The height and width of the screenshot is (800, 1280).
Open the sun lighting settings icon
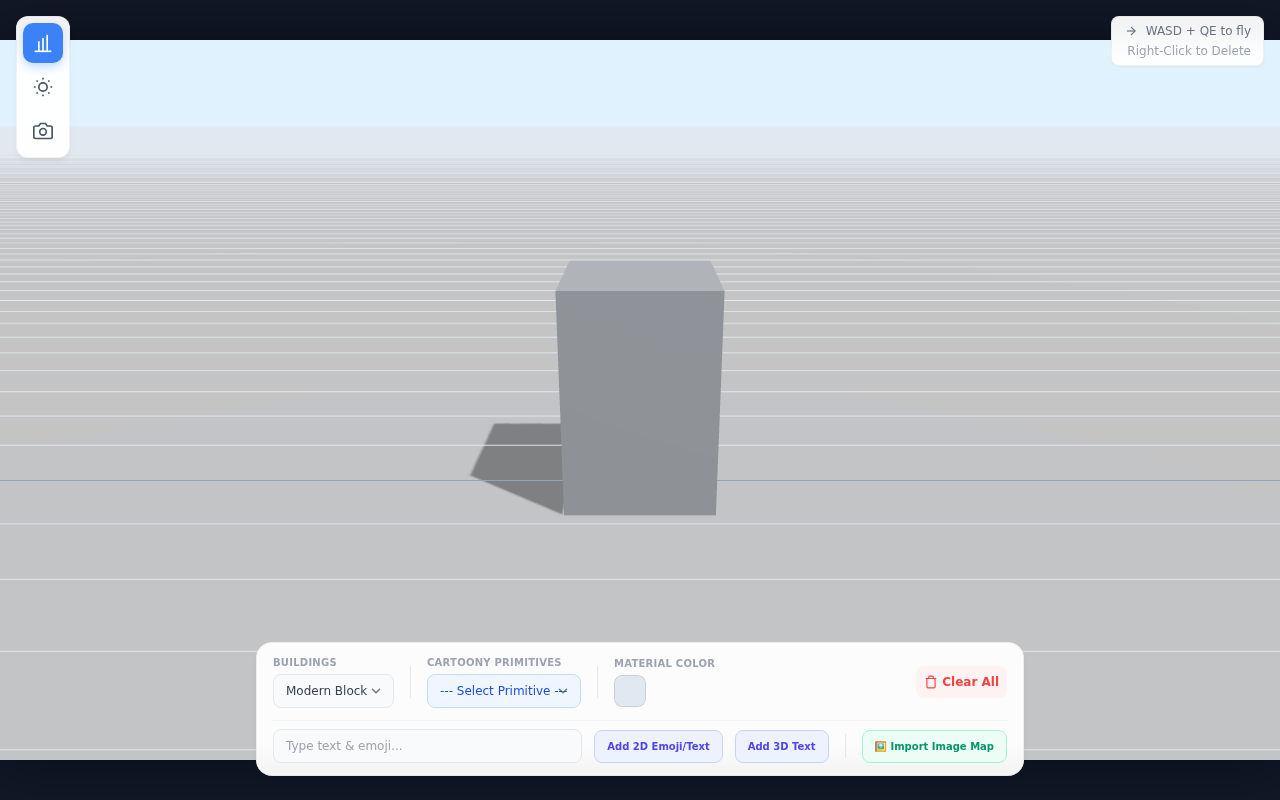coord(43,87)
